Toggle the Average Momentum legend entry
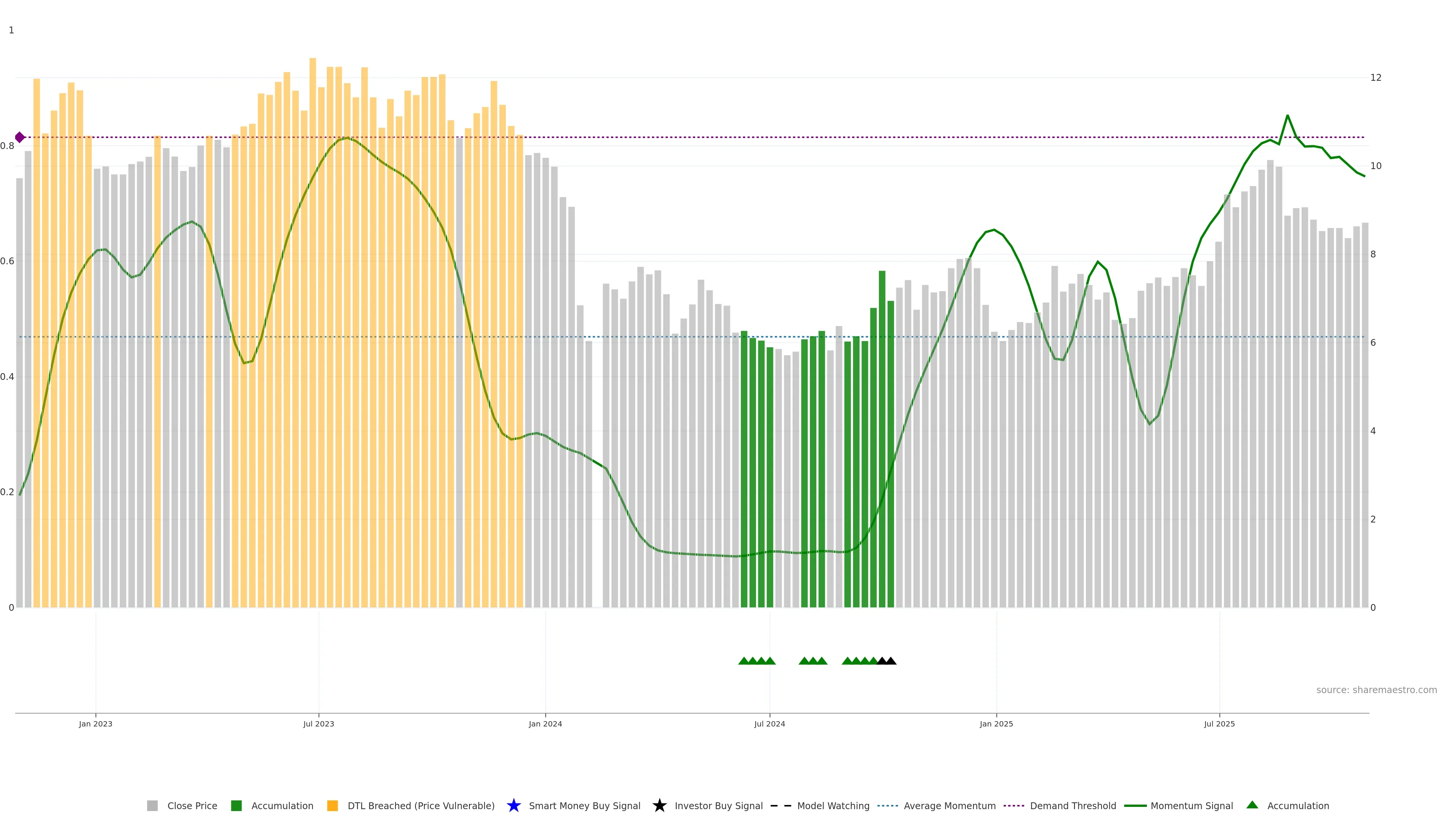Screen dimensions: 1456x819 949,805
